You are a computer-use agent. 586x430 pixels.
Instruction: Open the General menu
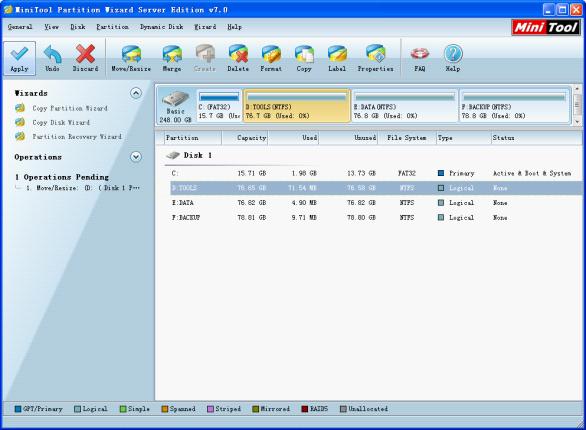tap(20, 27)
